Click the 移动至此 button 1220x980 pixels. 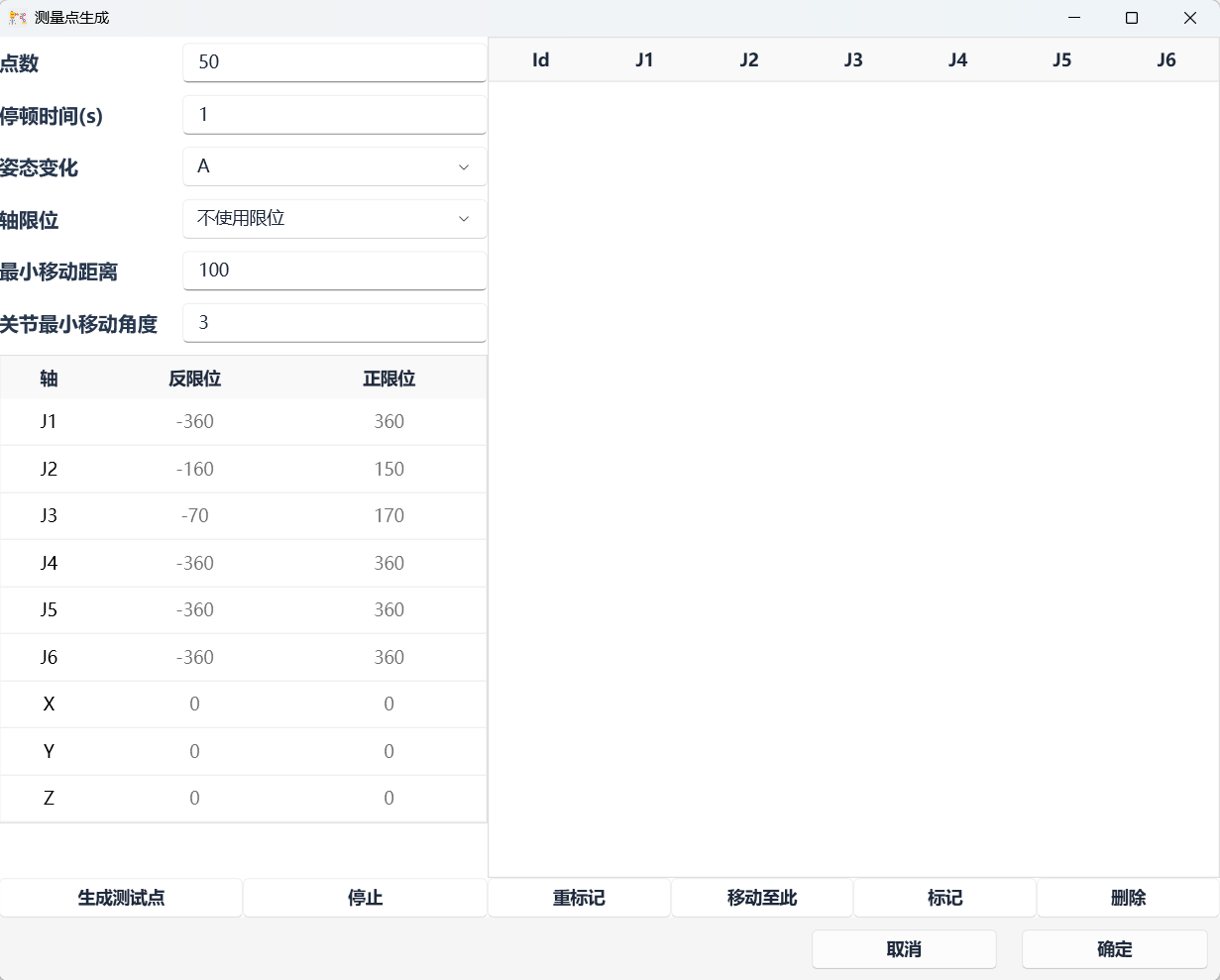[761, 898]
